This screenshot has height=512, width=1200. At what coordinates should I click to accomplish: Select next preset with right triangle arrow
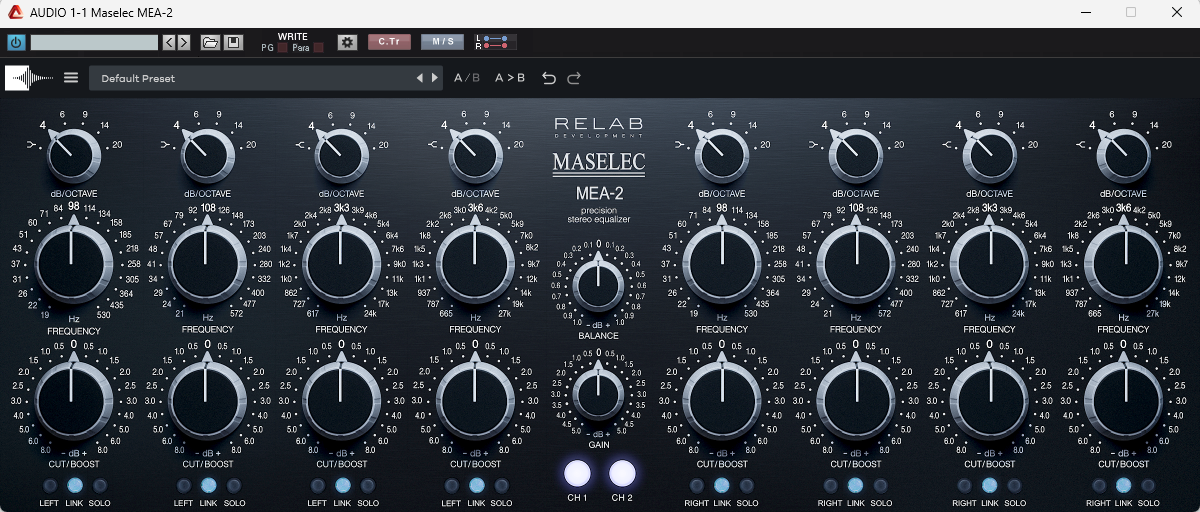click(435, 78)
